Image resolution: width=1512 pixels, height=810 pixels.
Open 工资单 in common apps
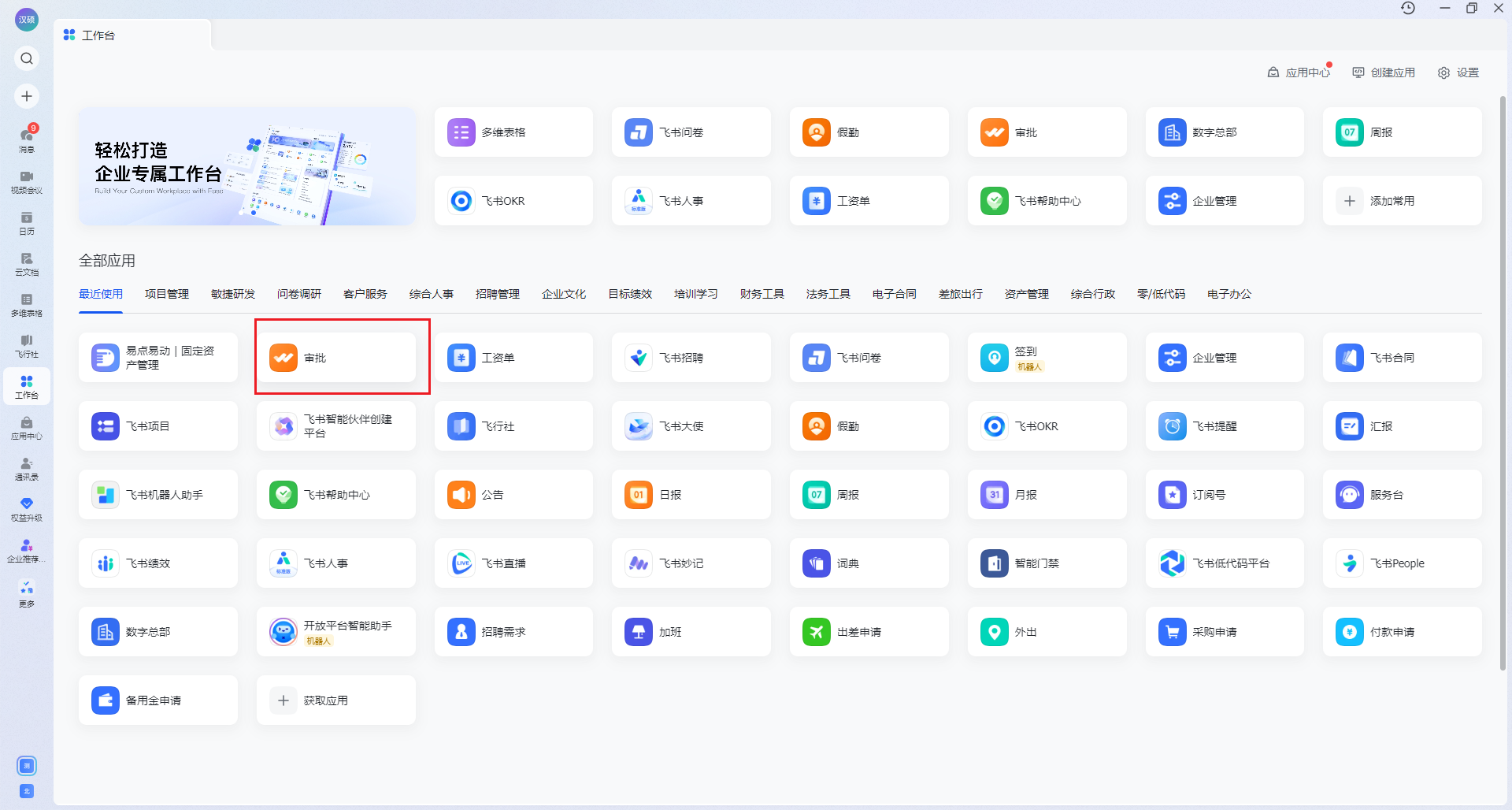coord(869,200)
